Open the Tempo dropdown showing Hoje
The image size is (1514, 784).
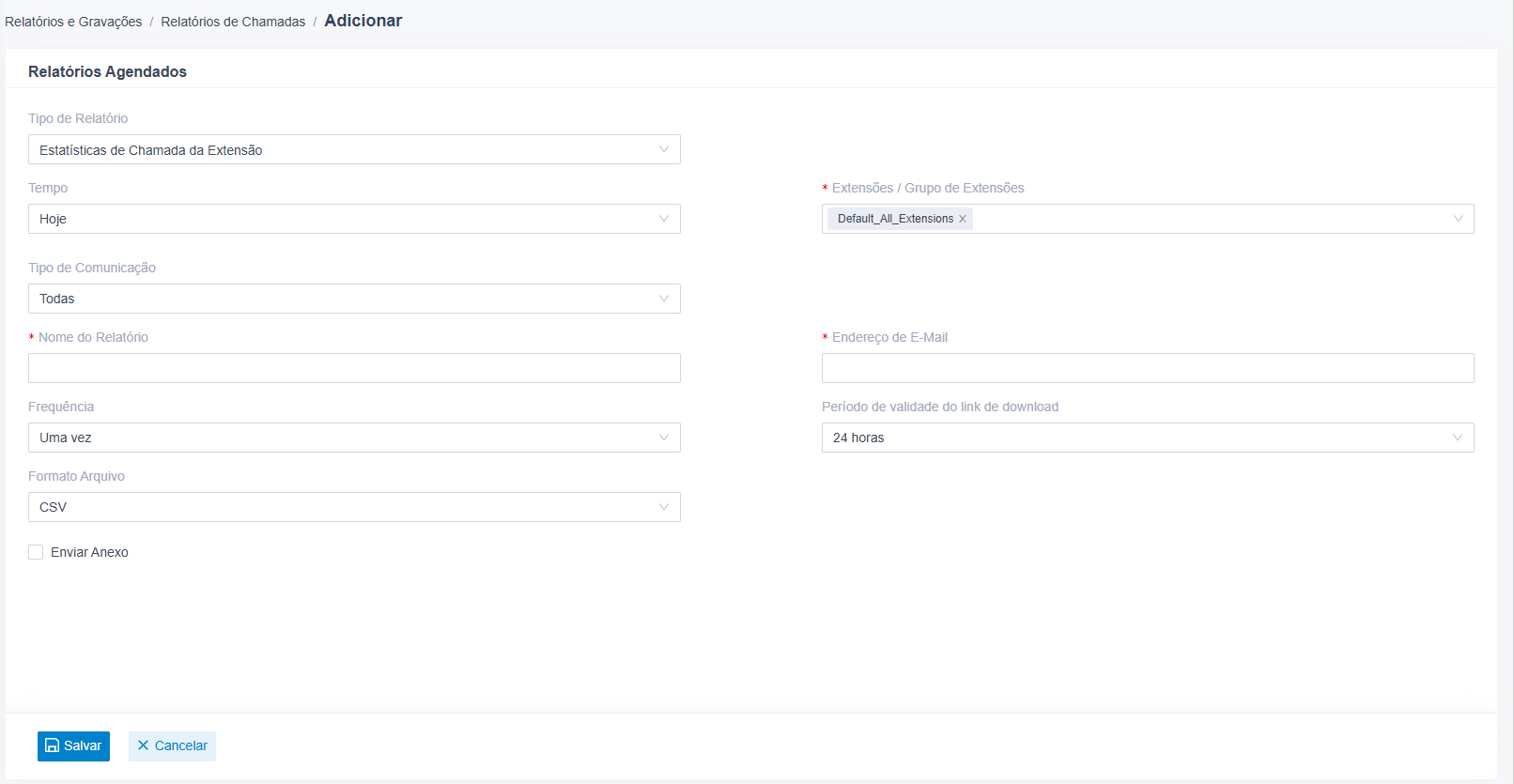pyautogui.click(x=354, y=219)
